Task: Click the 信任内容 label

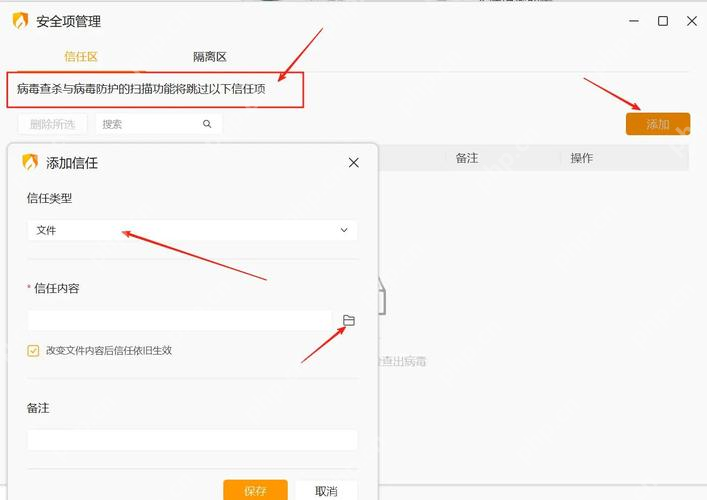Action: click(x=57, y=288)
